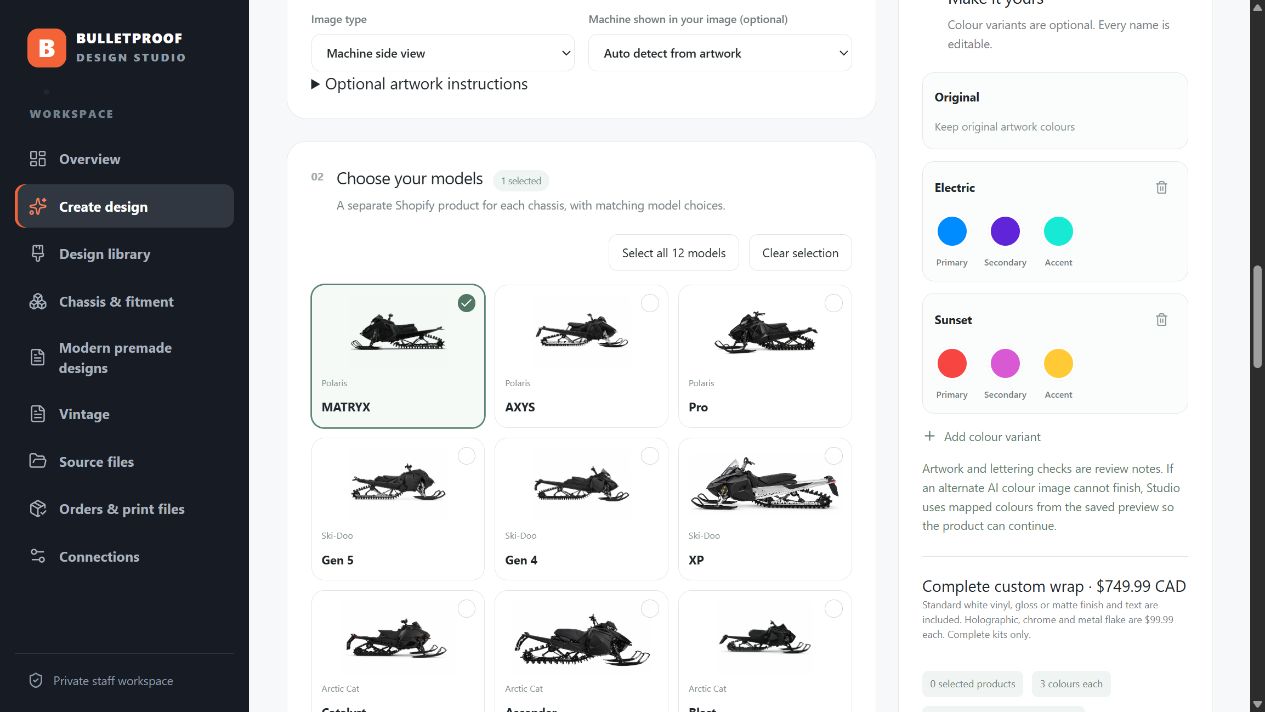This screenshot has height=712, width=1265.
Task: Pick Sunset secondary pink swatch
Action: tap(1005, 363)
